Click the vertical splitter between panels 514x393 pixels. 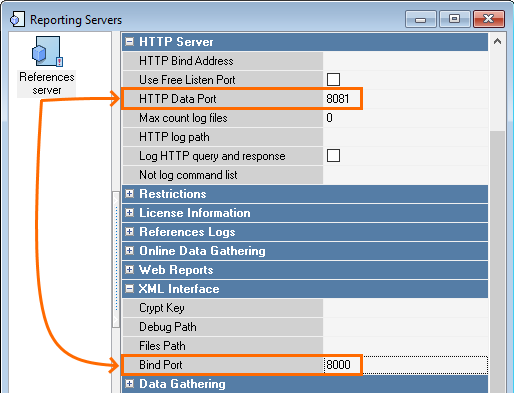click(x=116, y=260)
